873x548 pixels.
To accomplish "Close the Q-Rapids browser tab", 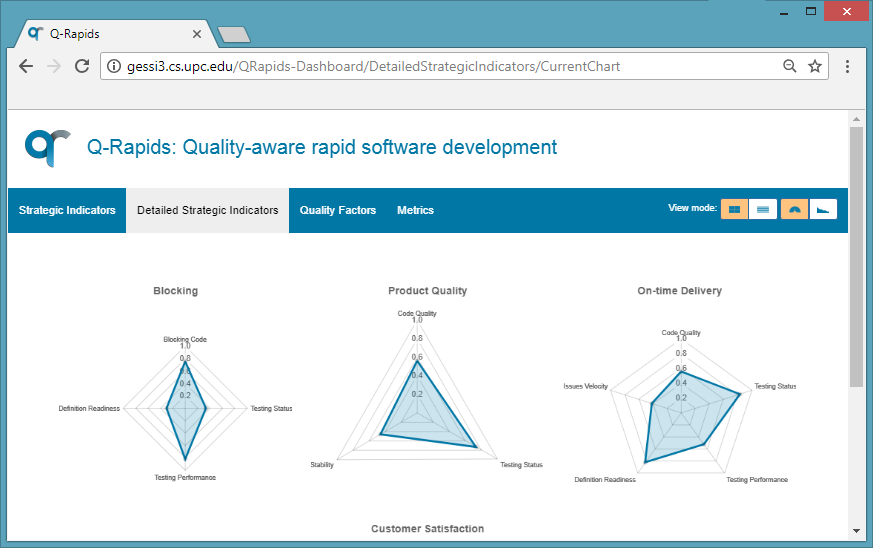I will pos(197,33).
